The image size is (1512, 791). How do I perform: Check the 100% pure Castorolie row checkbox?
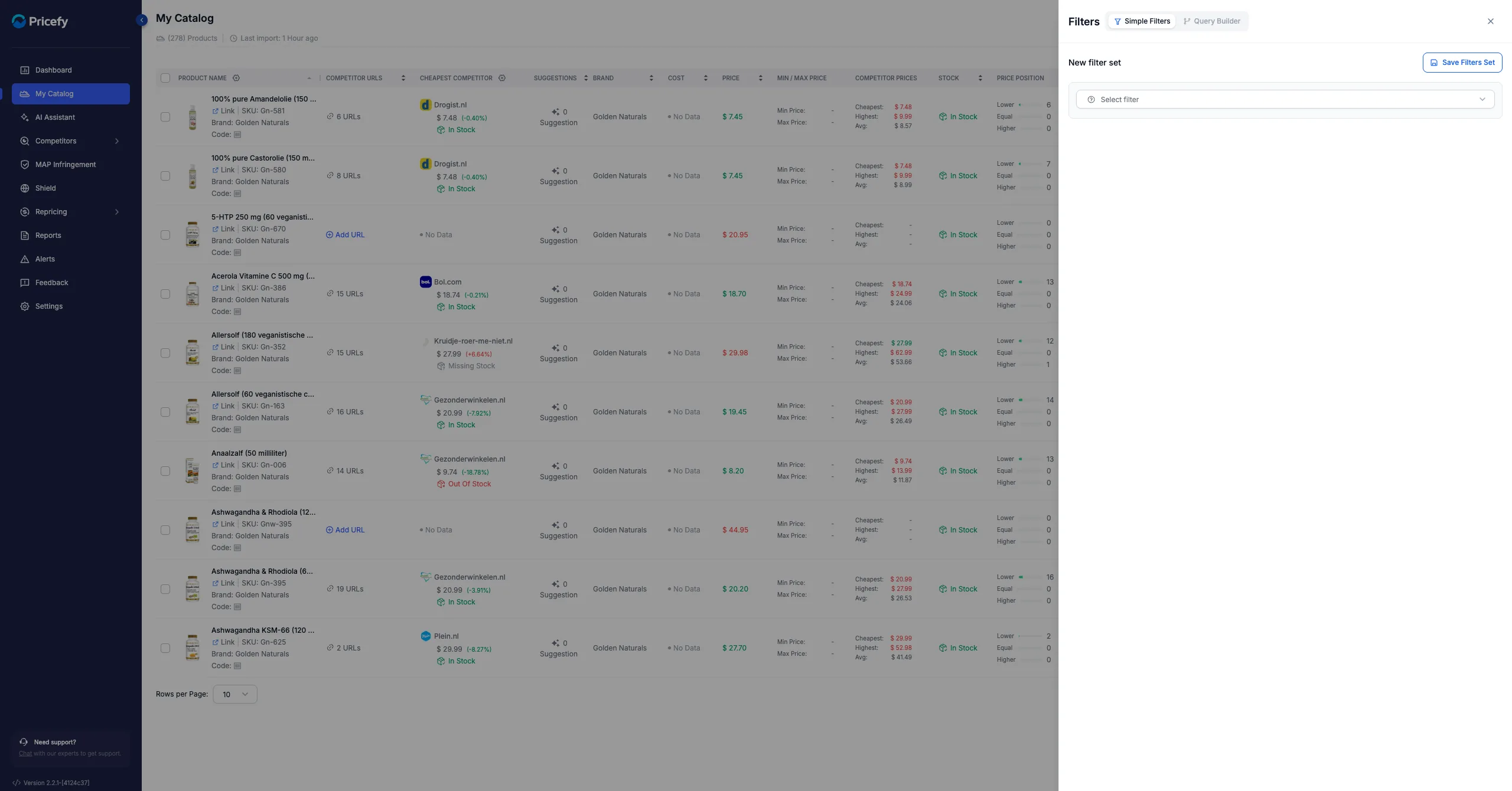click(165, 176)
